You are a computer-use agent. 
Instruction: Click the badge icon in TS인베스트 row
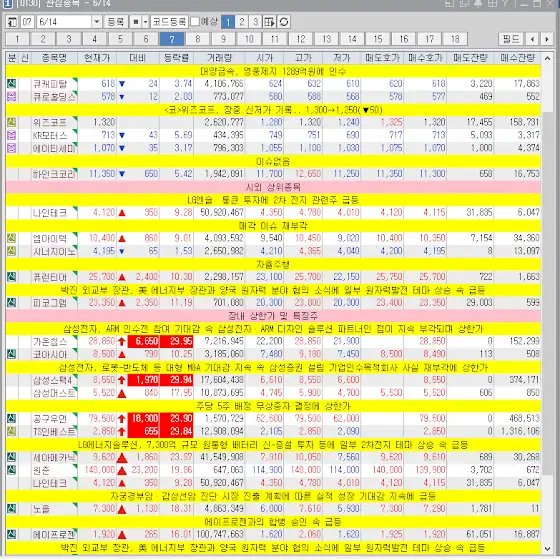pos(11,431)
